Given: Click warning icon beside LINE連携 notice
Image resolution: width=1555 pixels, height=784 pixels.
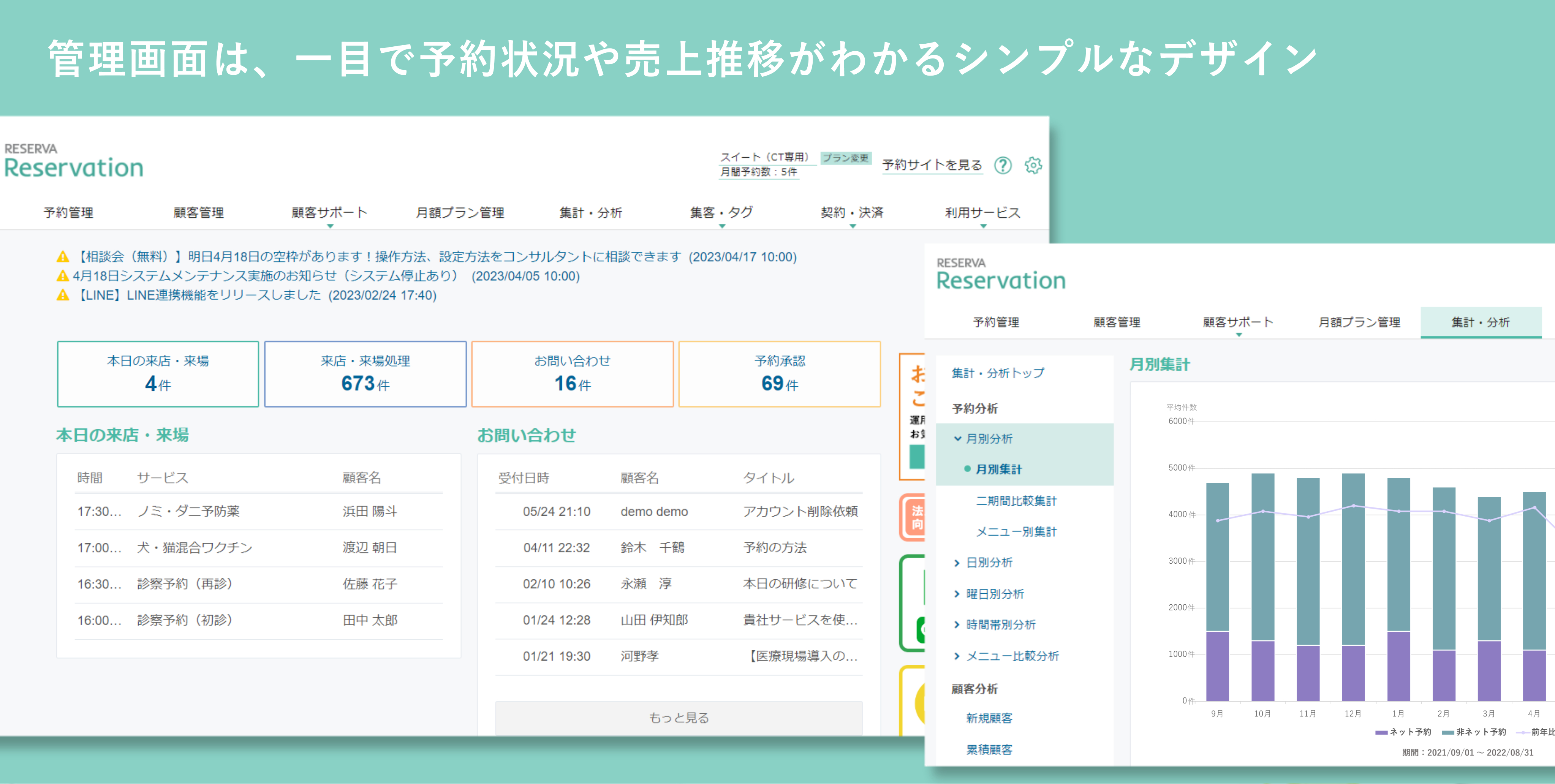Looking at the screenshot, I should 63,295.
